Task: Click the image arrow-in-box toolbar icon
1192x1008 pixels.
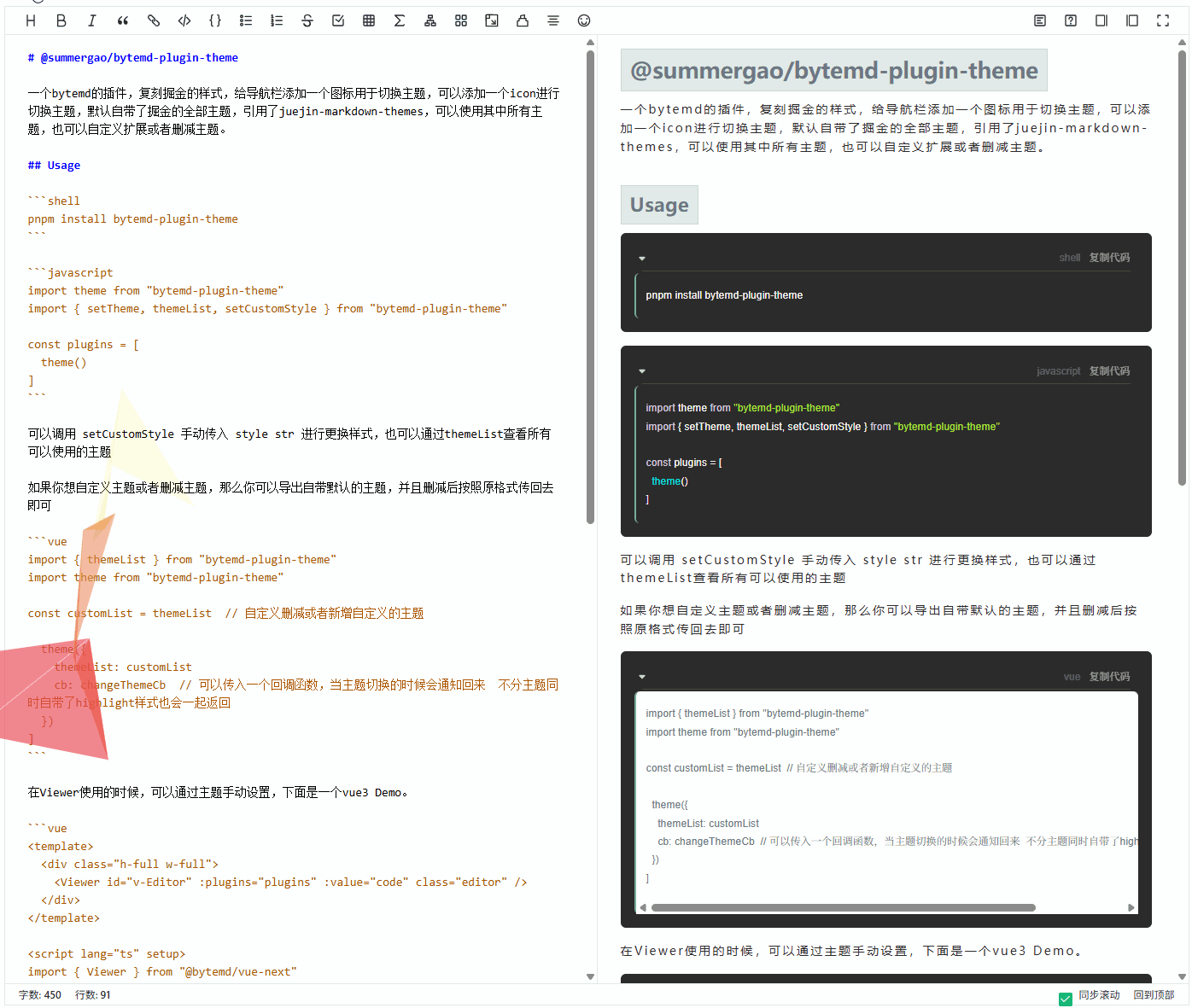Action: (x=492, y=20)
